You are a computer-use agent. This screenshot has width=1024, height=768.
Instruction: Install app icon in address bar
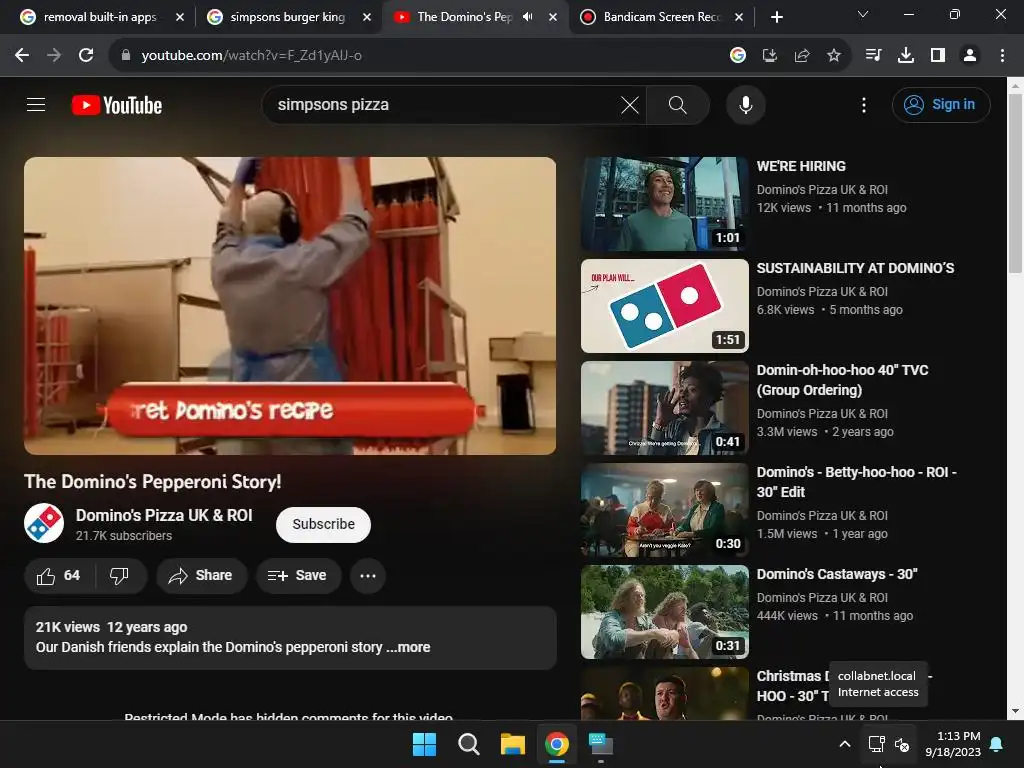[x=770, y=56]
